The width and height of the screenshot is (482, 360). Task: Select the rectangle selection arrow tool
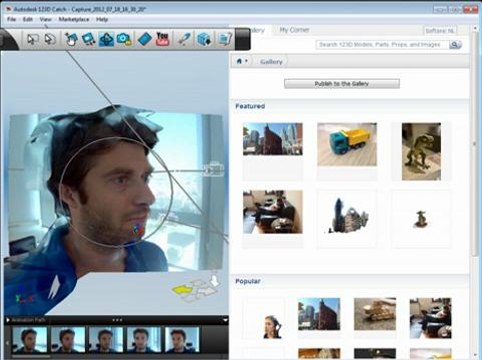click(x=32, y=39)
